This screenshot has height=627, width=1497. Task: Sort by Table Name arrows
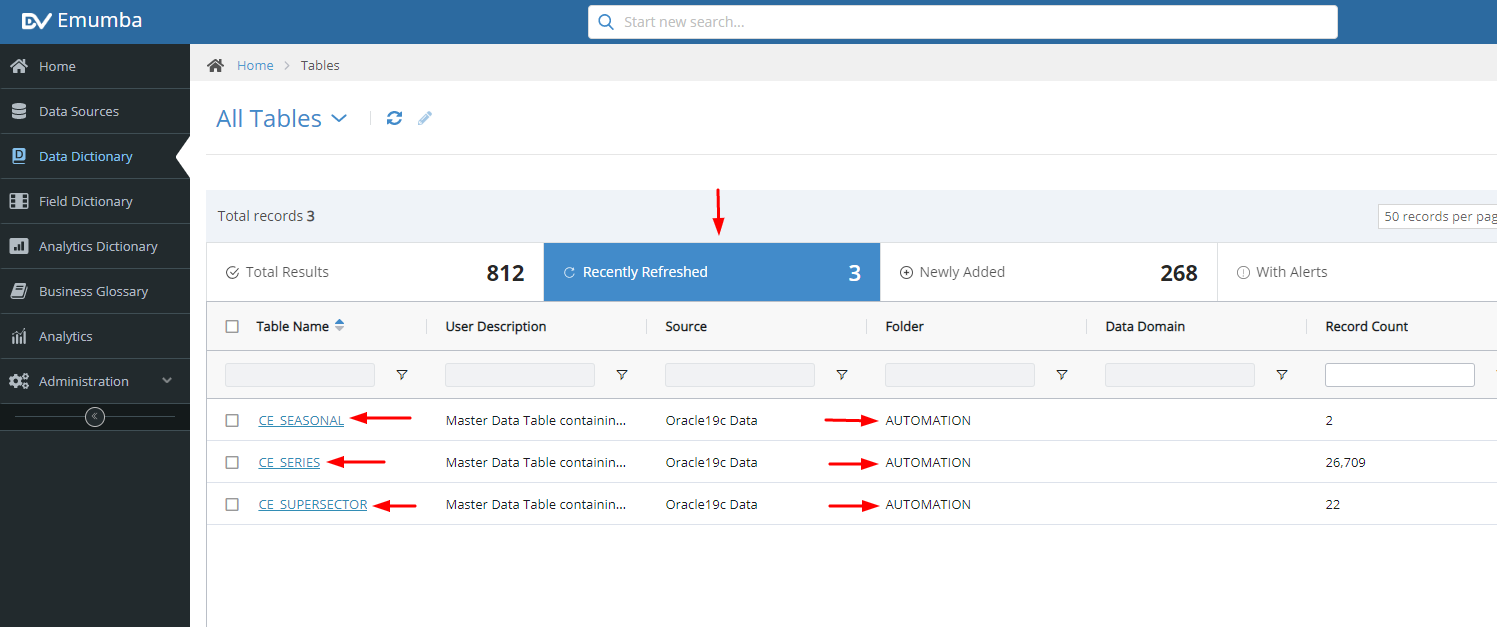339,325
